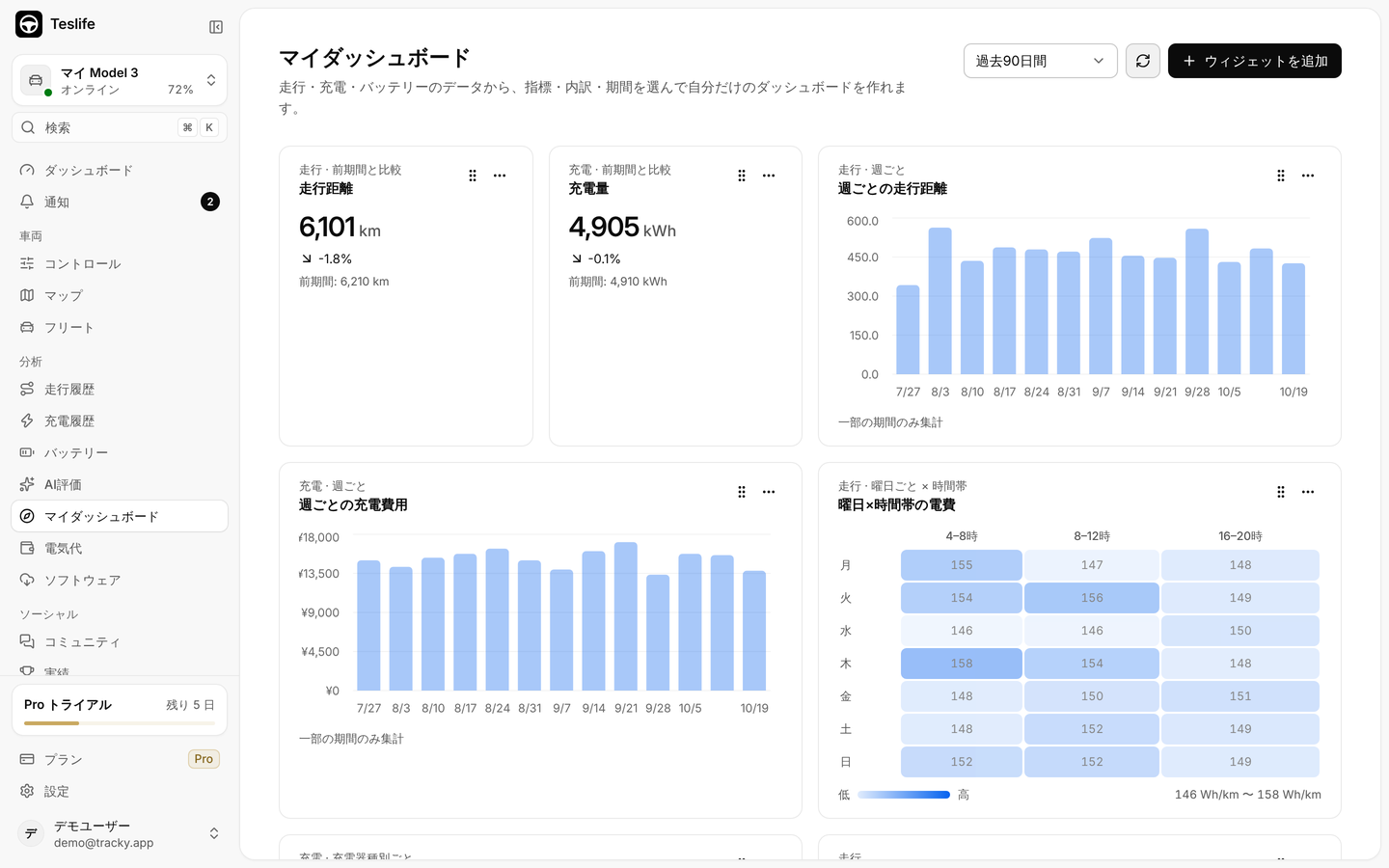Open the Pro トライアル card
The width and height of the screenshot is (1389, 868).
[x=120, y=710]
